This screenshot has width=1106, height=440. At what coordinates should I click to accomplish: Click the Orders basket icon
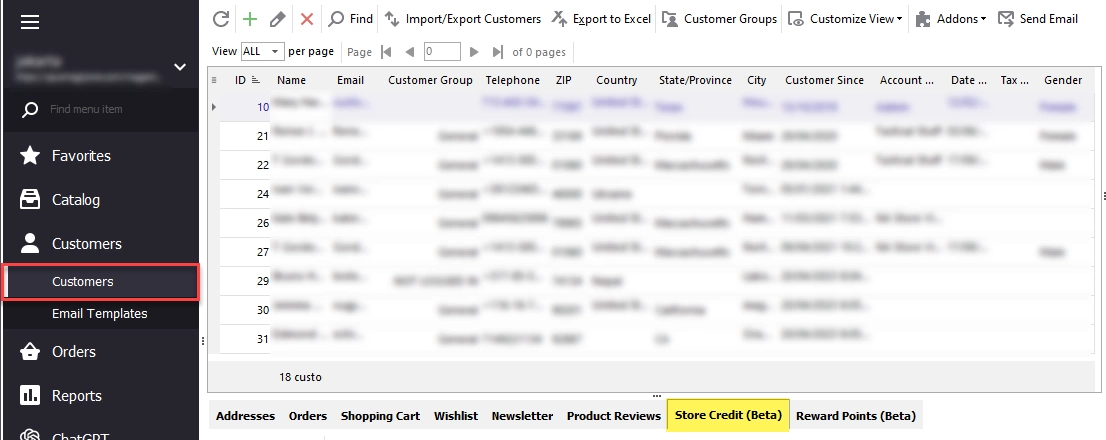coord(30,352)
